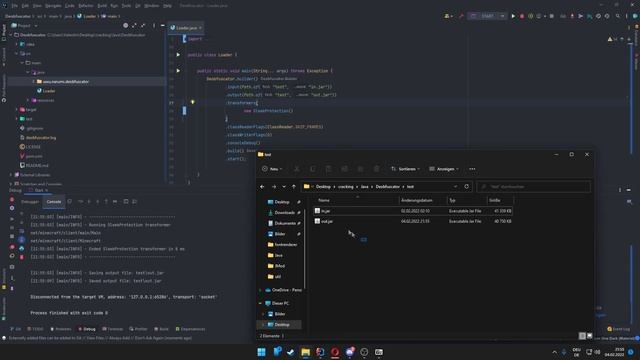Click the red debug icon in the top toolbar
The image size is (640, 360).
[x=522, y=16]
